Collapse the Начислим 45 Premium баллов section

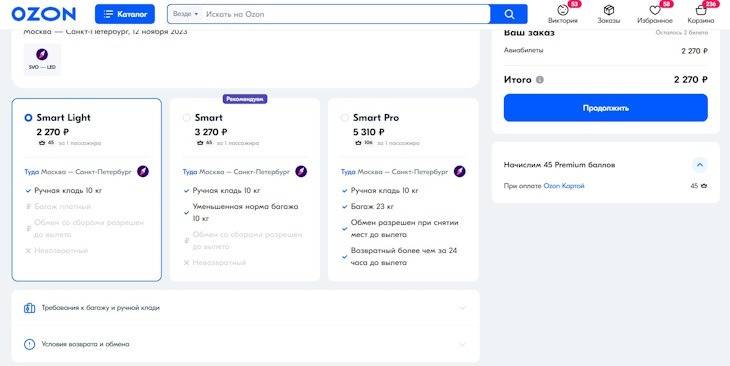pyautogui.click(x=700, y=165)
